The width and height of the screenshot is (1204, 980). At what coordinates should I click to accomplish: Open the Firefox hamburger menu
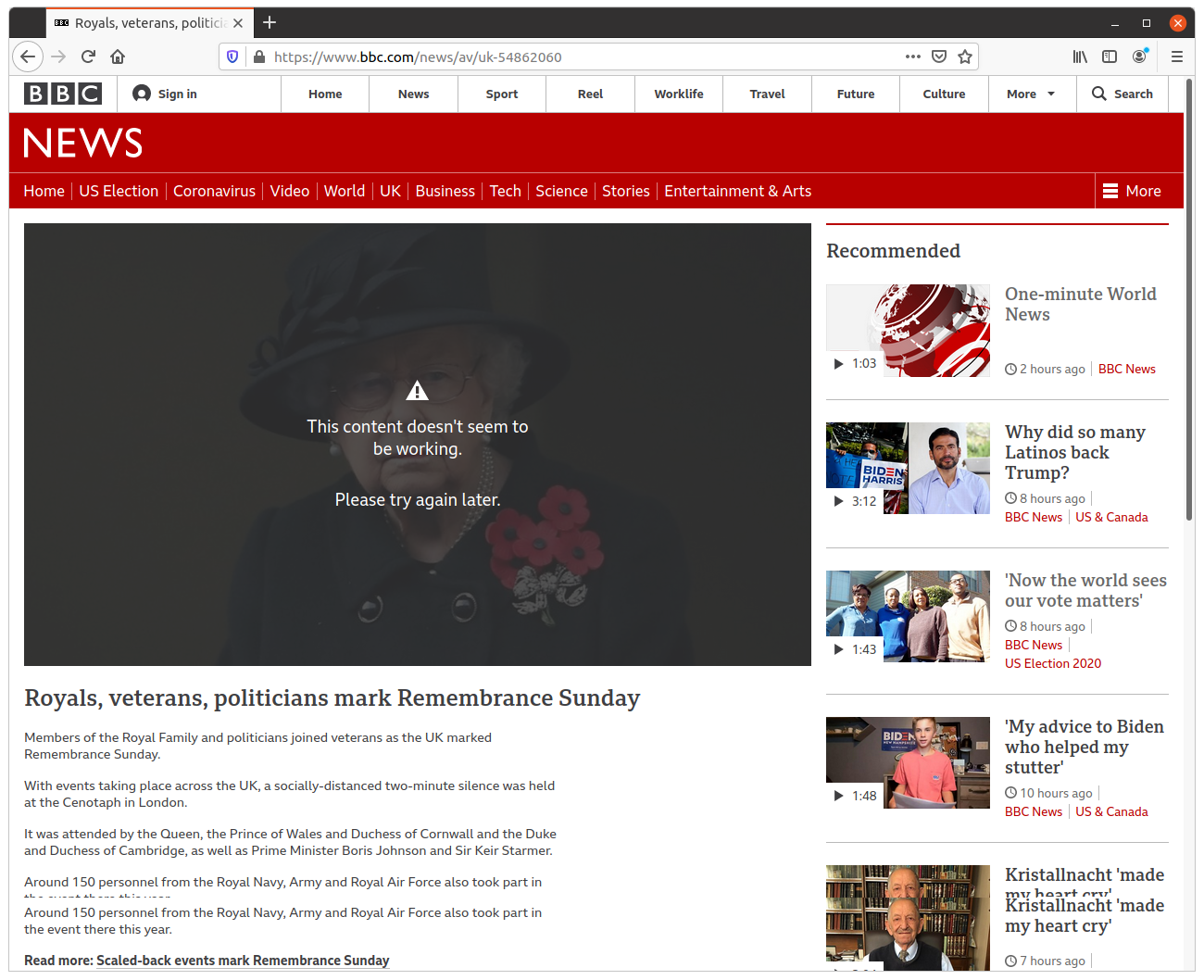click(x=1177, y=57)
